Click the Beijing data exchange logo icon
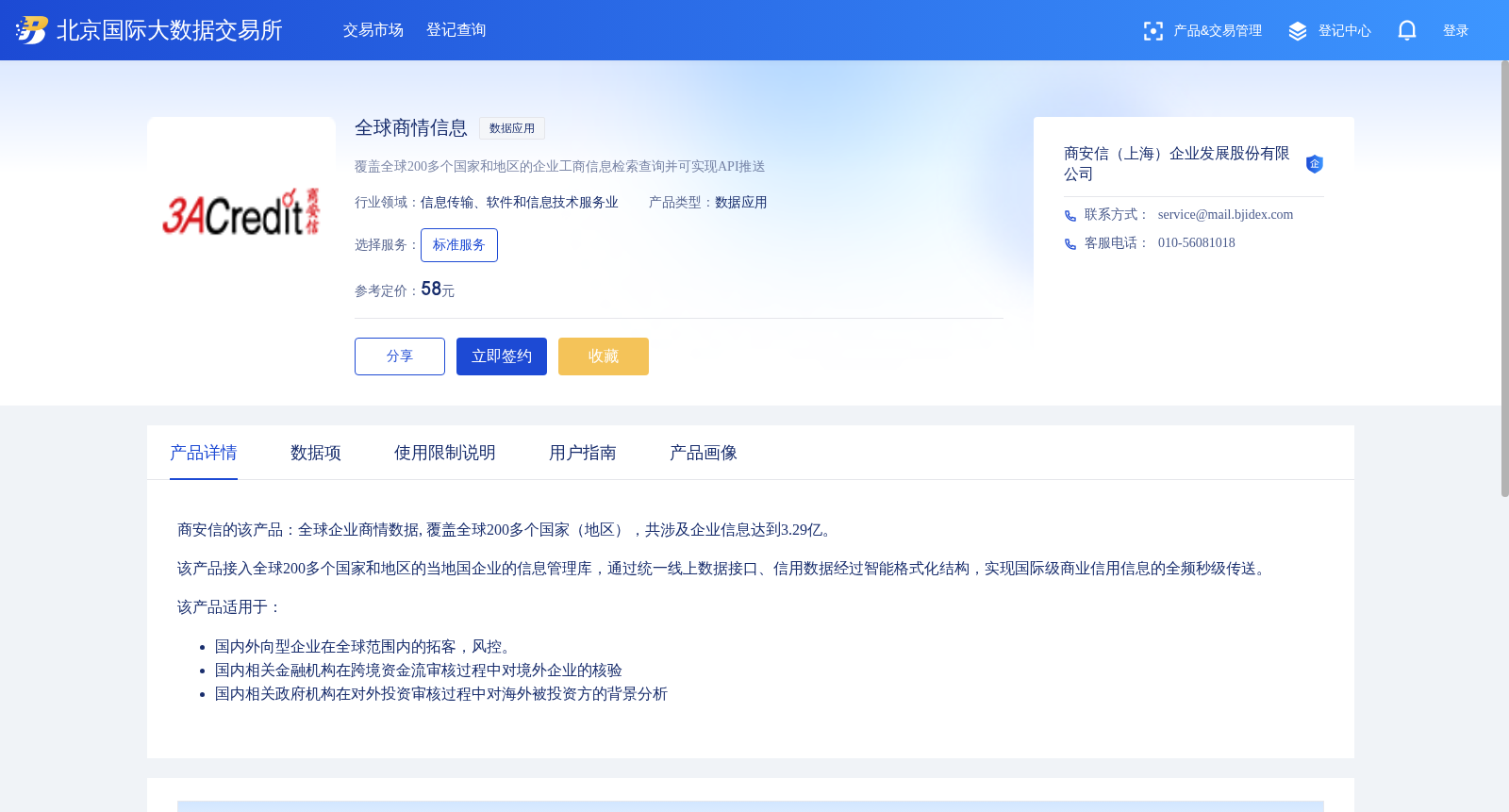 [31, 30]
